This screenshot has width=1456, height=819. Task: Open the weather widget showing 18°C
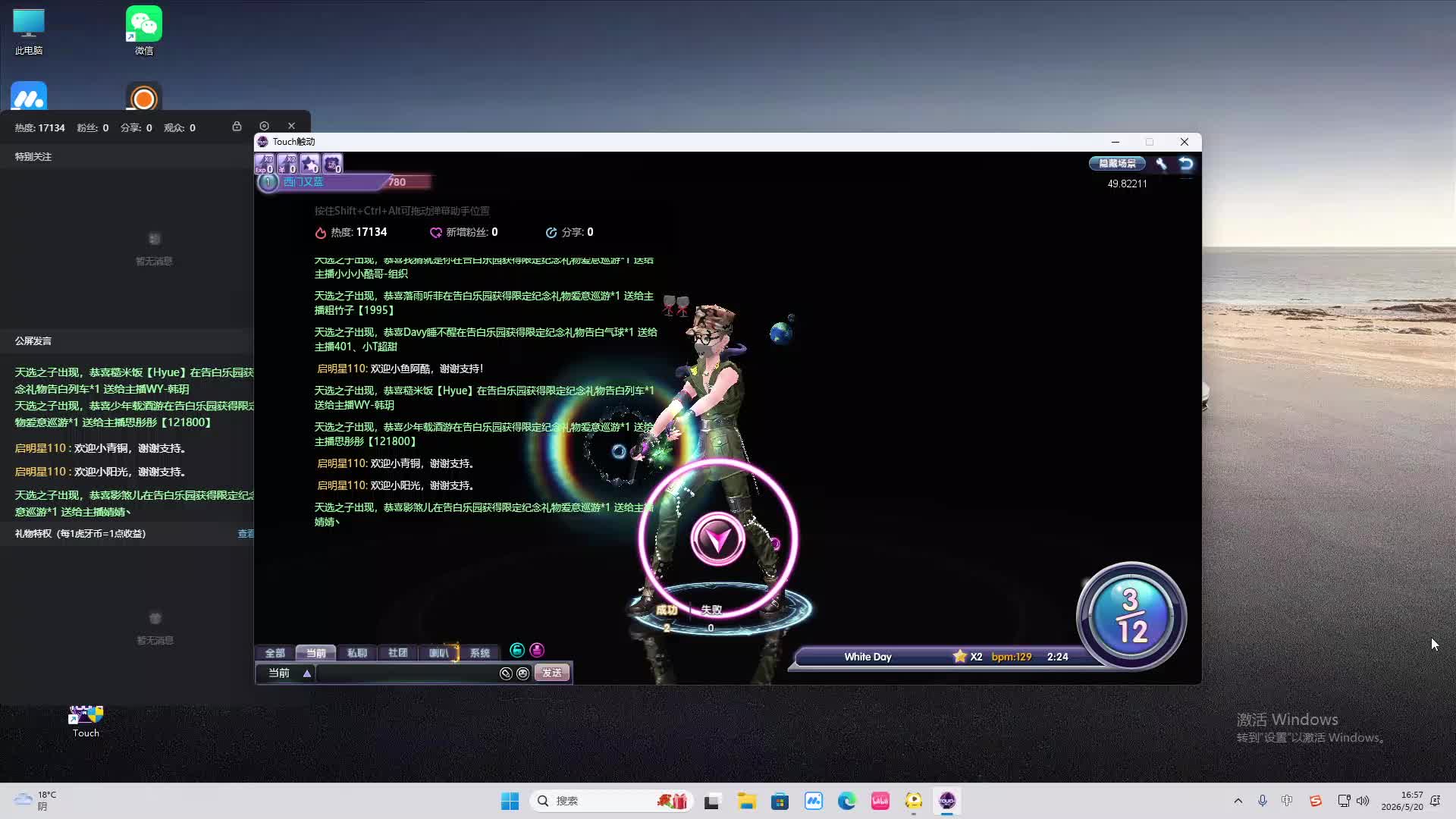tap(36, 801)
